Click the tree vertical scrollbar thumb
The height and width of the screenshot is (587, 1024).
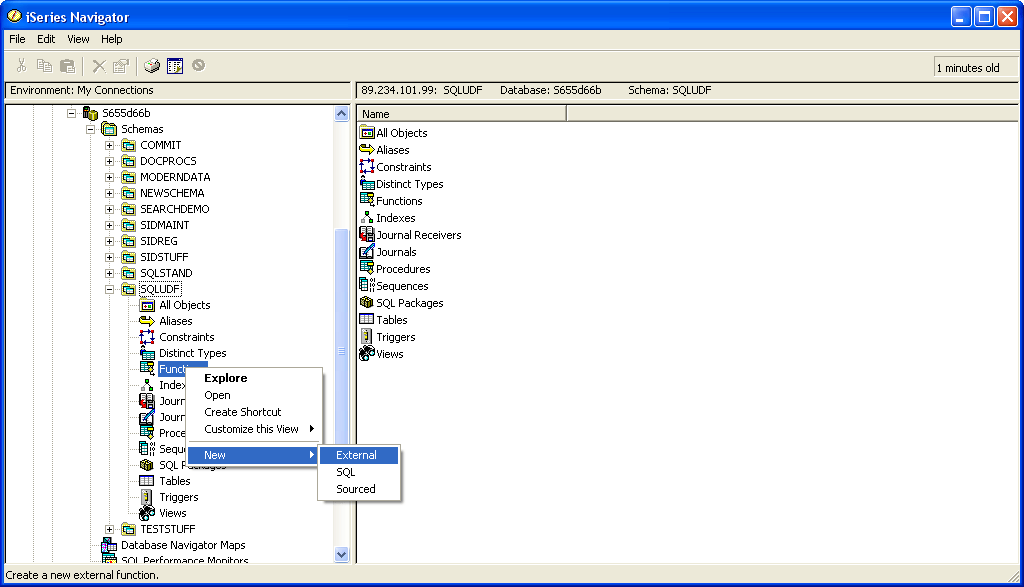(x=342, y=351)
